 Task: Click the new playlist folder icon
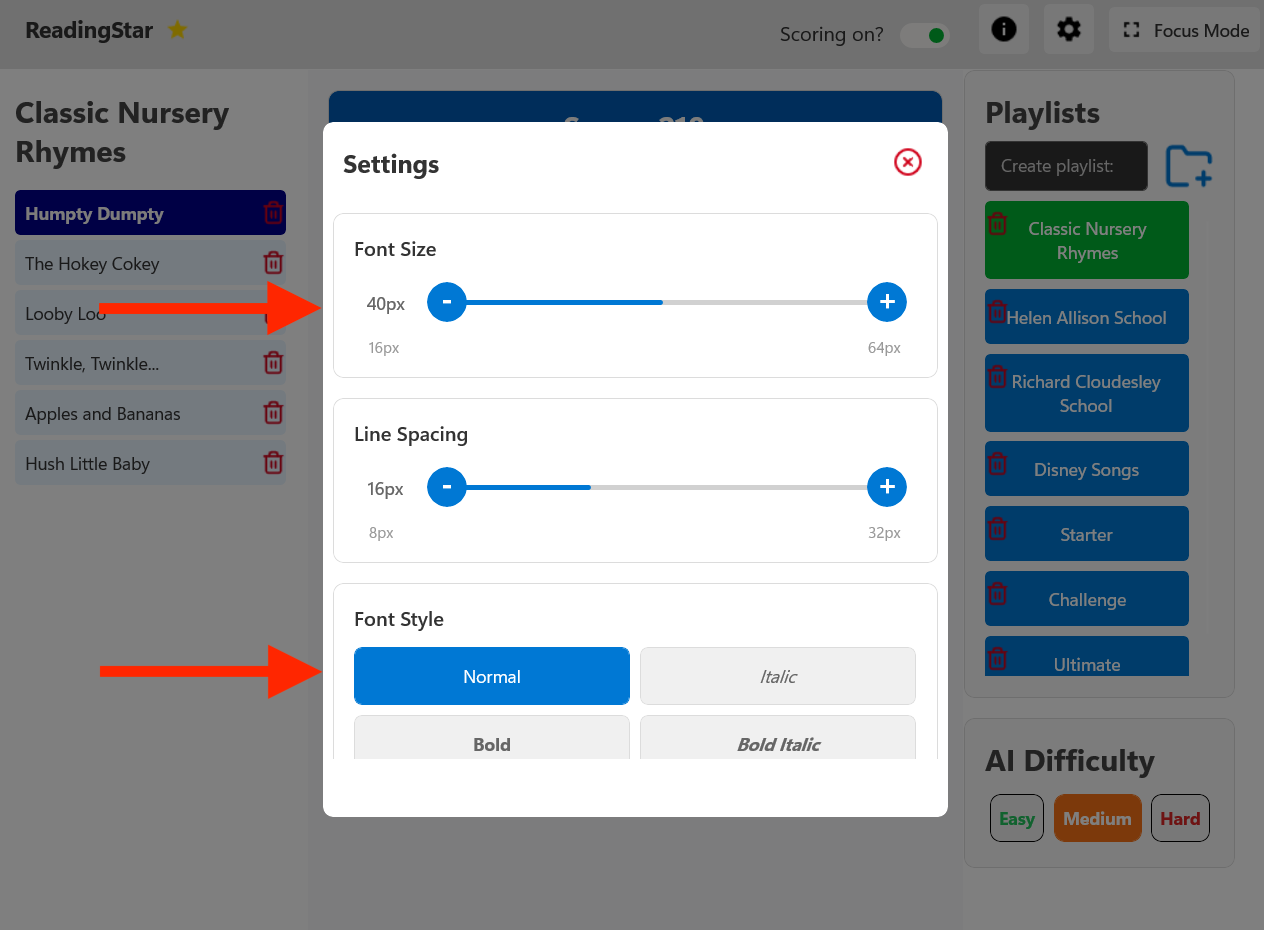[1188, 166]
